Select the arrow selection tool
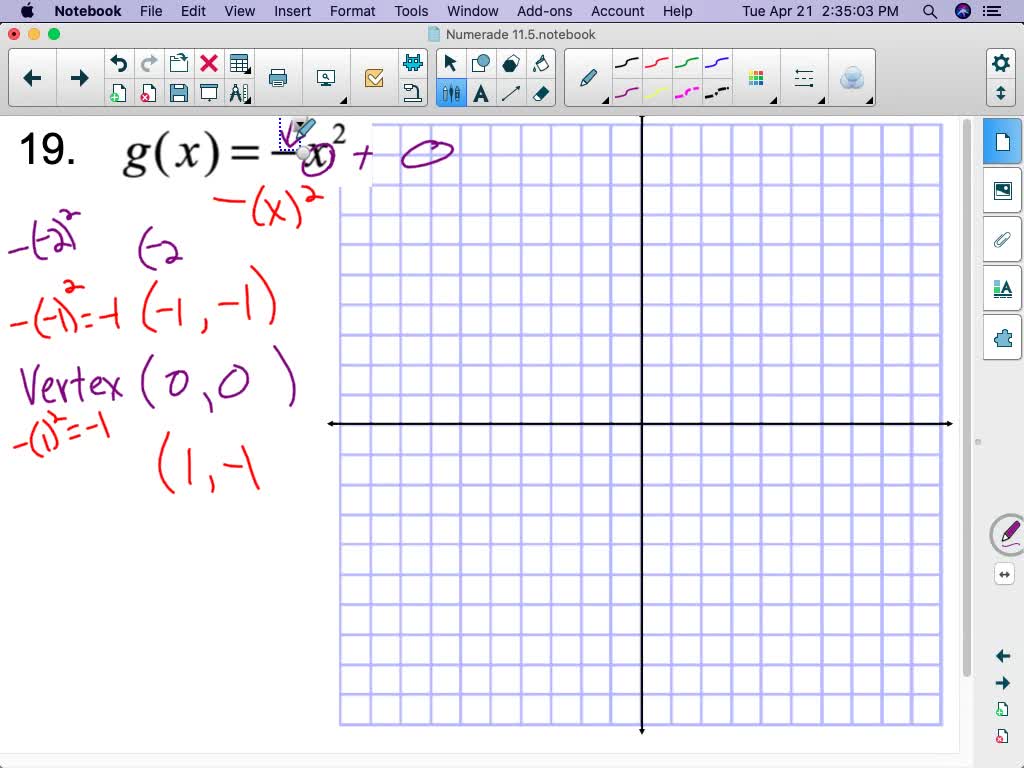This screenshot has width=1024, height=768. click(x=451, y=62)
